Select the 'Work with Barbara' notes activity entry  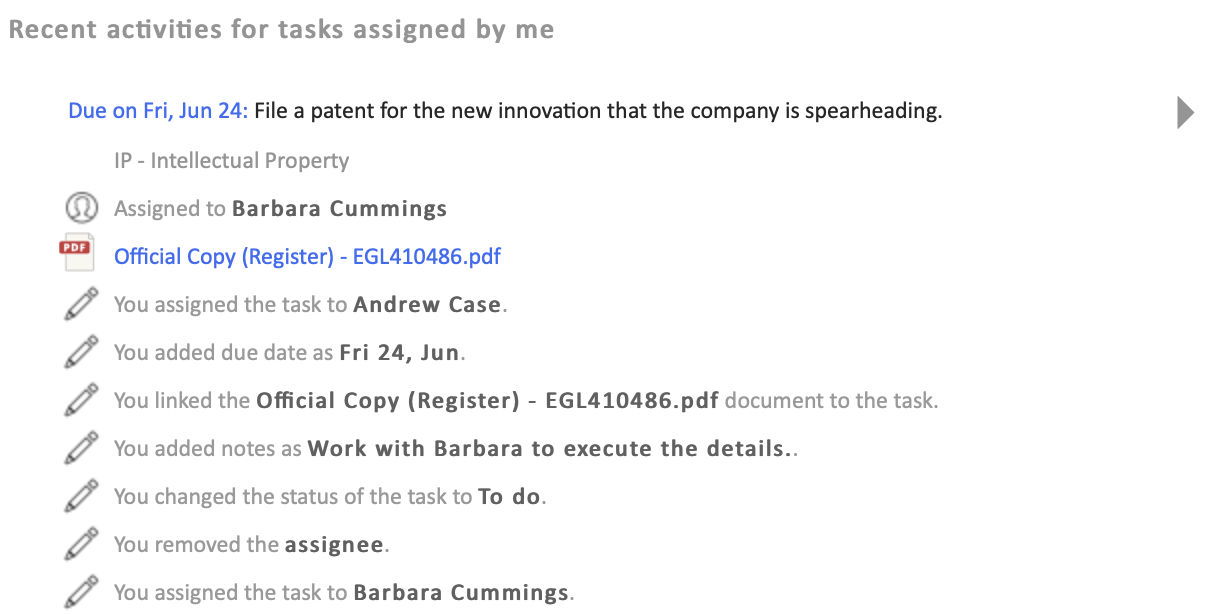(455, 448)
